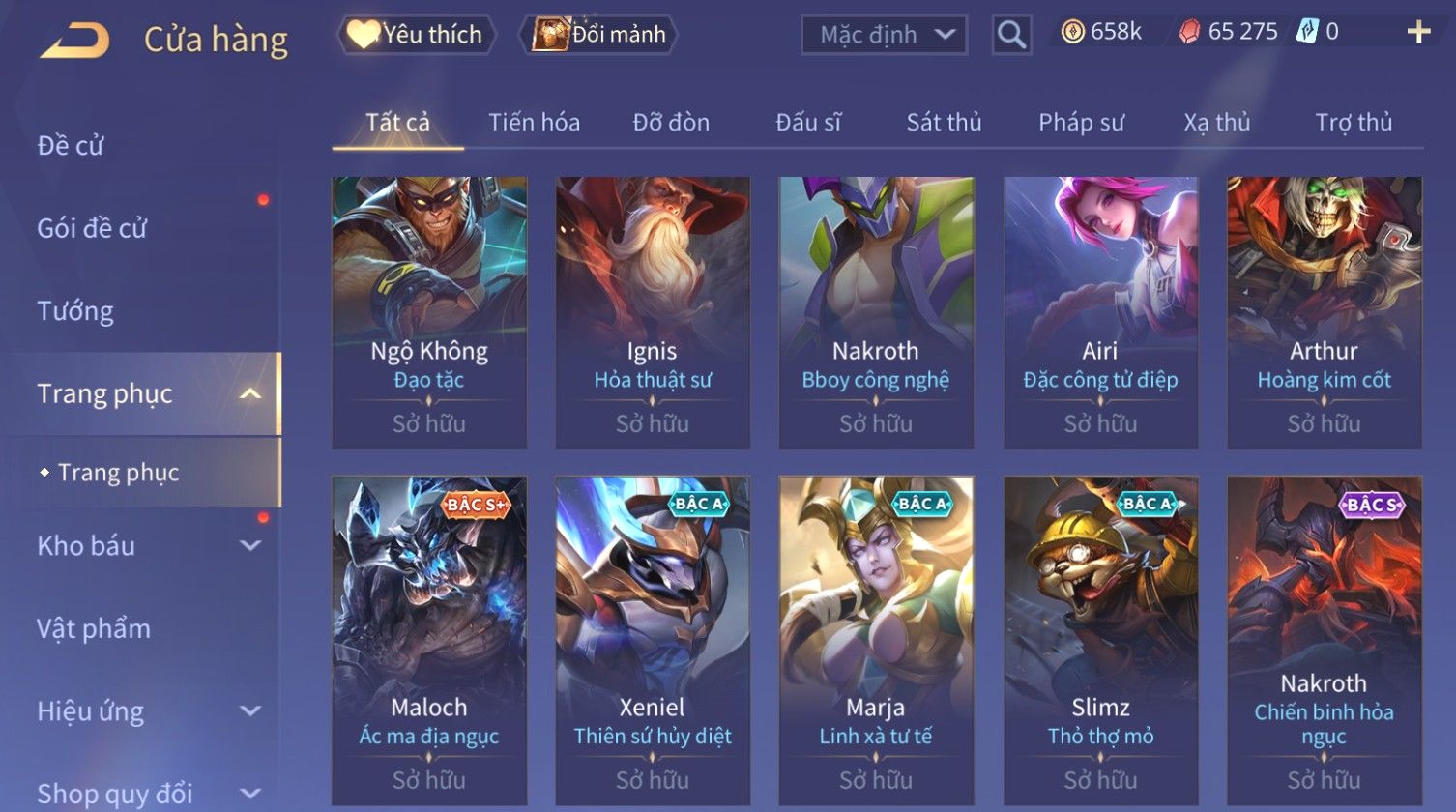Select the Maloch Ác ma địa ngục skin card
Image resolution: width=1456 pixels, height=812 pixels.
[x=429, y=641]
